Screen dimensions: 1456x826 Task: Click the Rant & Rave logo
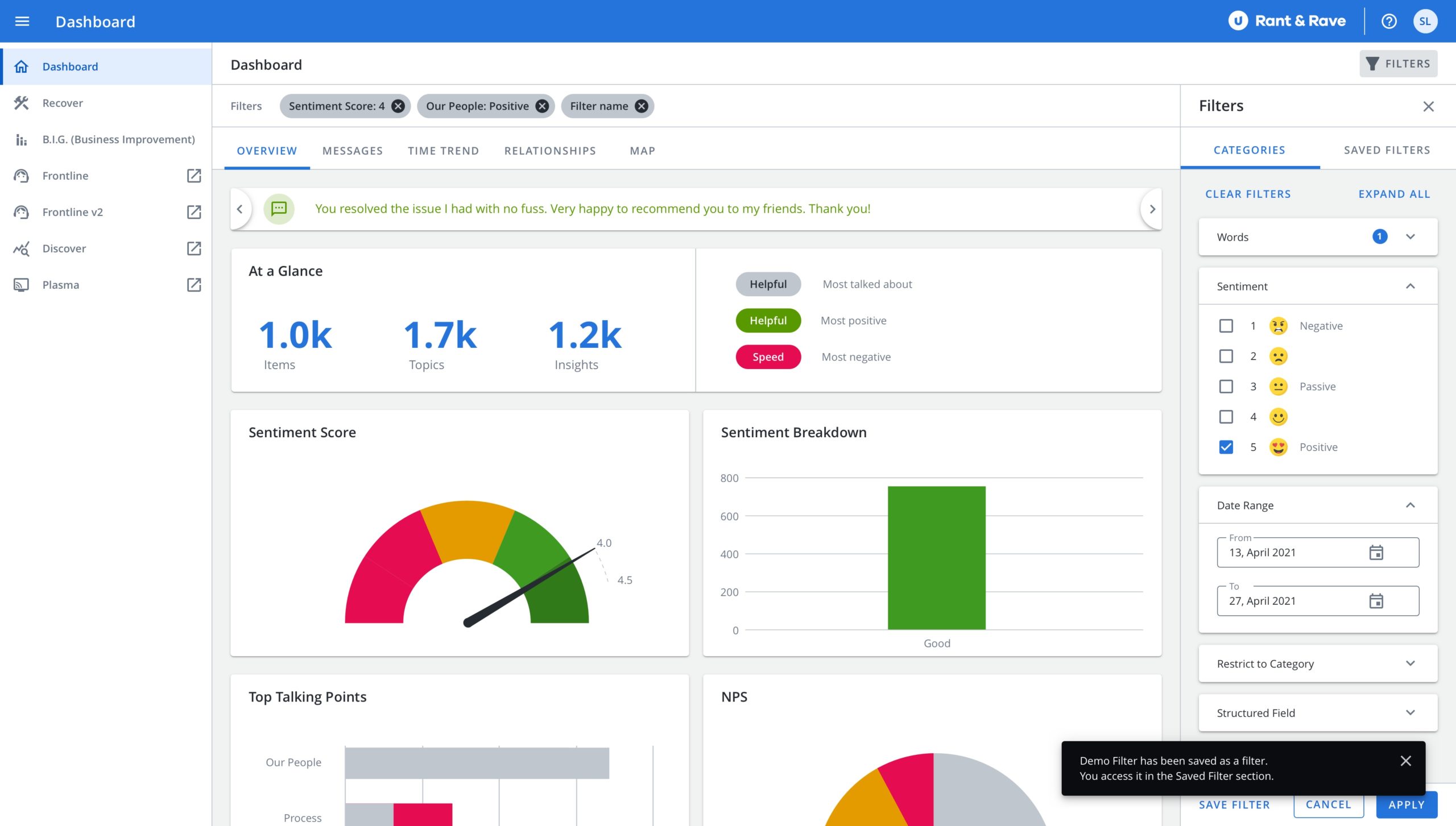coord(1287,21)
